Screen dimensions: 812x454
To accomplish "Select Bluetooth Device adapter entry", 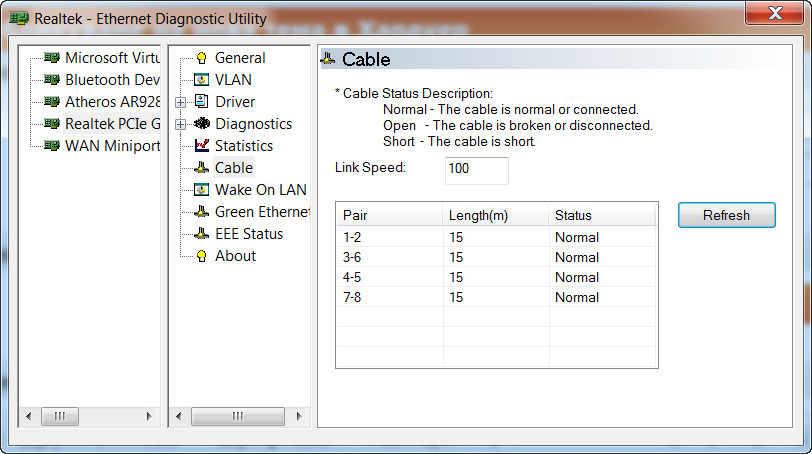I will [x=112, y=80].
